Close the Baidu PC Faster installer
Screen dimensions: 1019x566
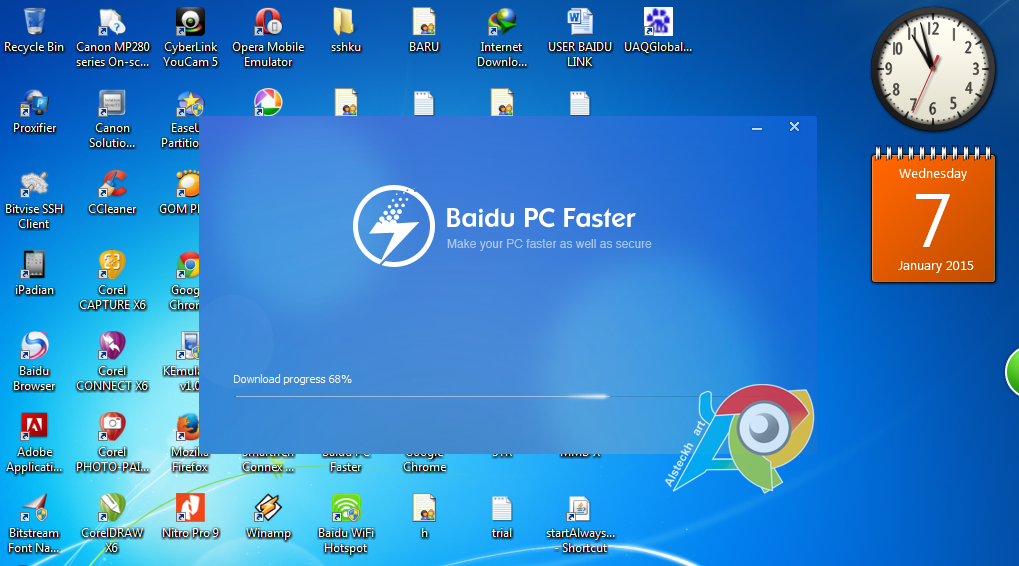(x=794, y=127)
